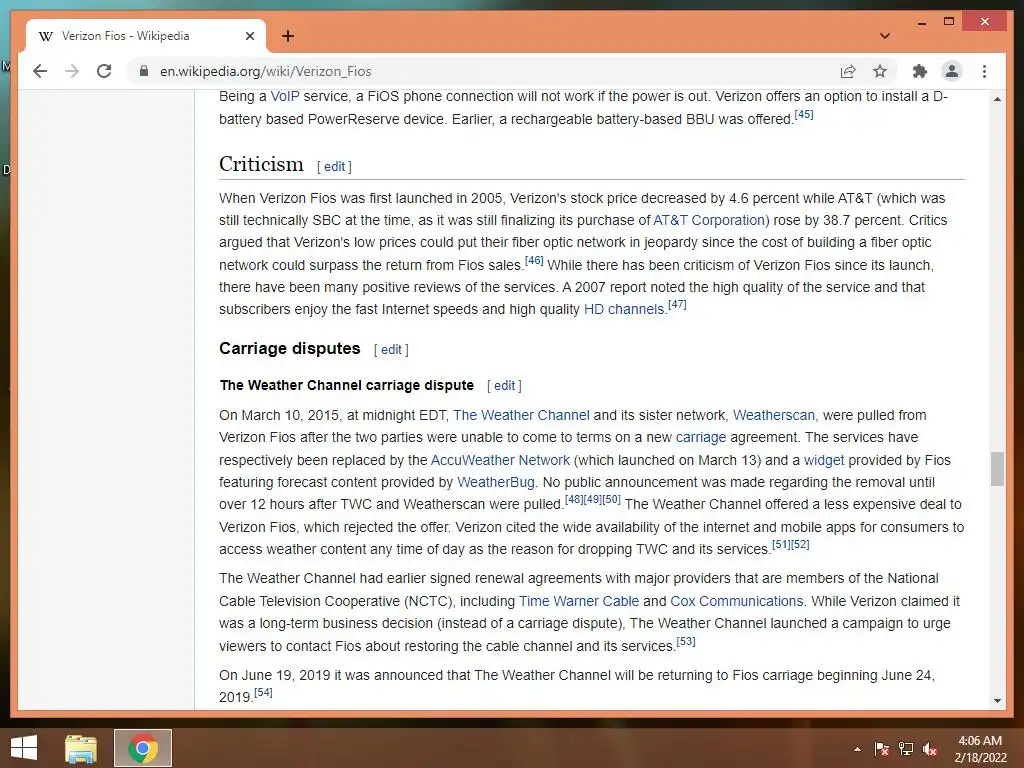Edit the Carriage disputes section
Image resolution: width=1024 pixels, height=768 pixels.
pos(391,349)
